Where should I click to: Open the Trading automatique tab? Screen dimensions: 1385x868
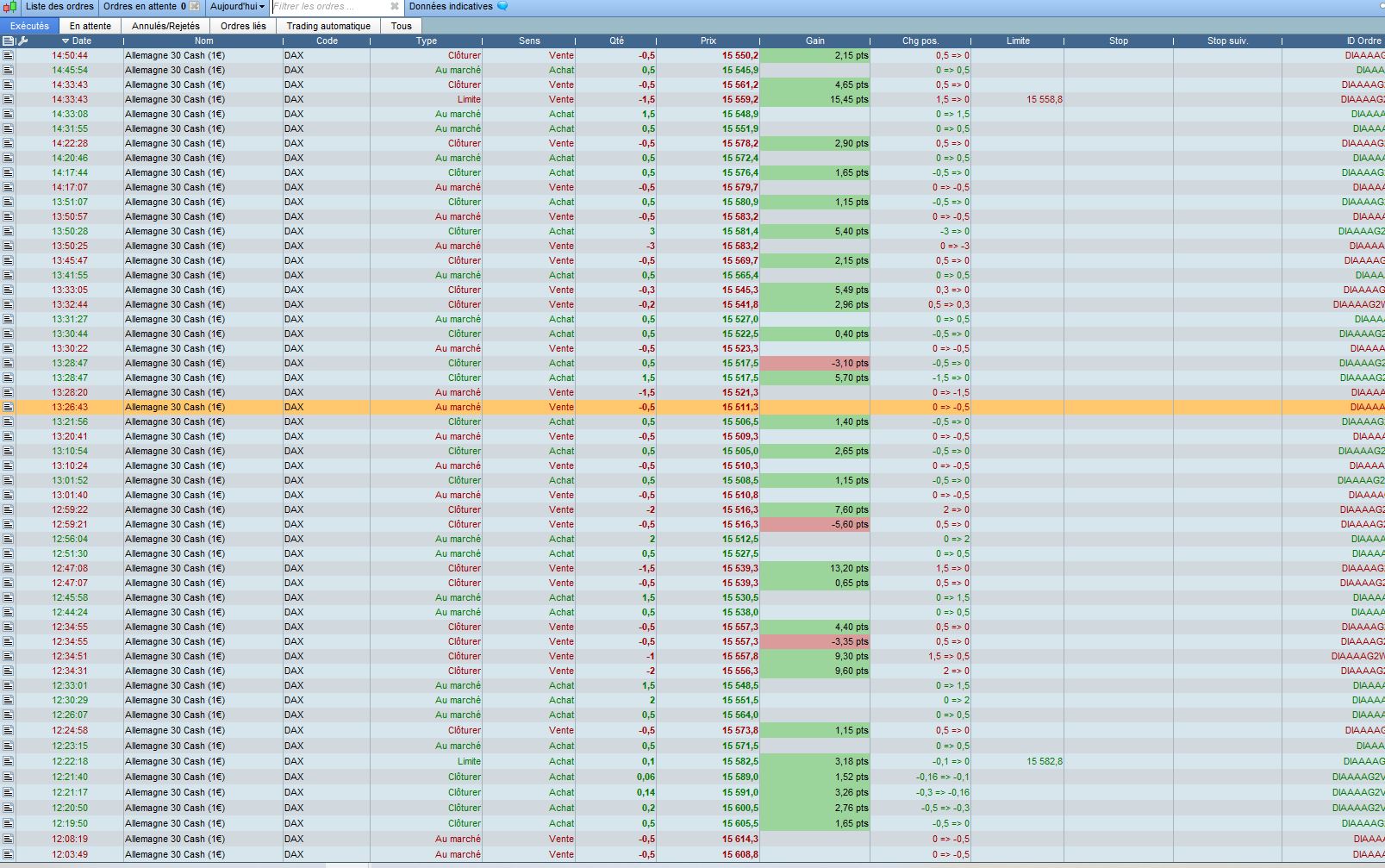[328, 26]
